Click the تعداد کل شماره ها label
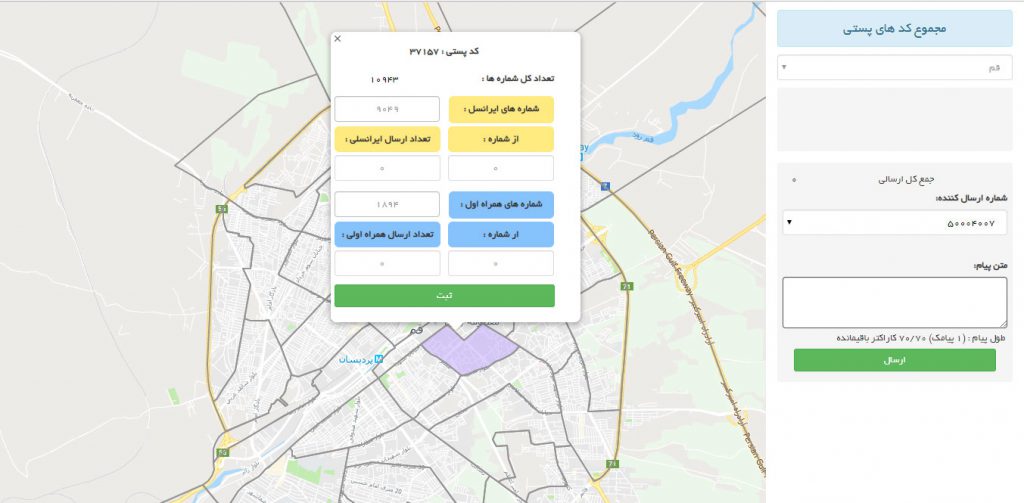Image resolution: width=1024 pixels, height=503 pixels. click(518, 79)
